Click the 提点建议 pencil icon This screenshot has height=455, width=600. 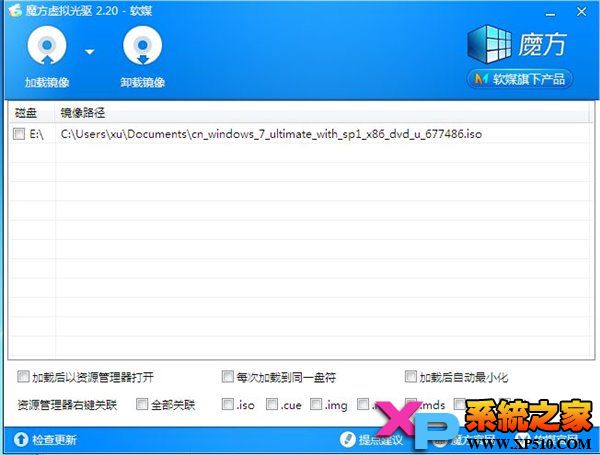pos(347,439)
